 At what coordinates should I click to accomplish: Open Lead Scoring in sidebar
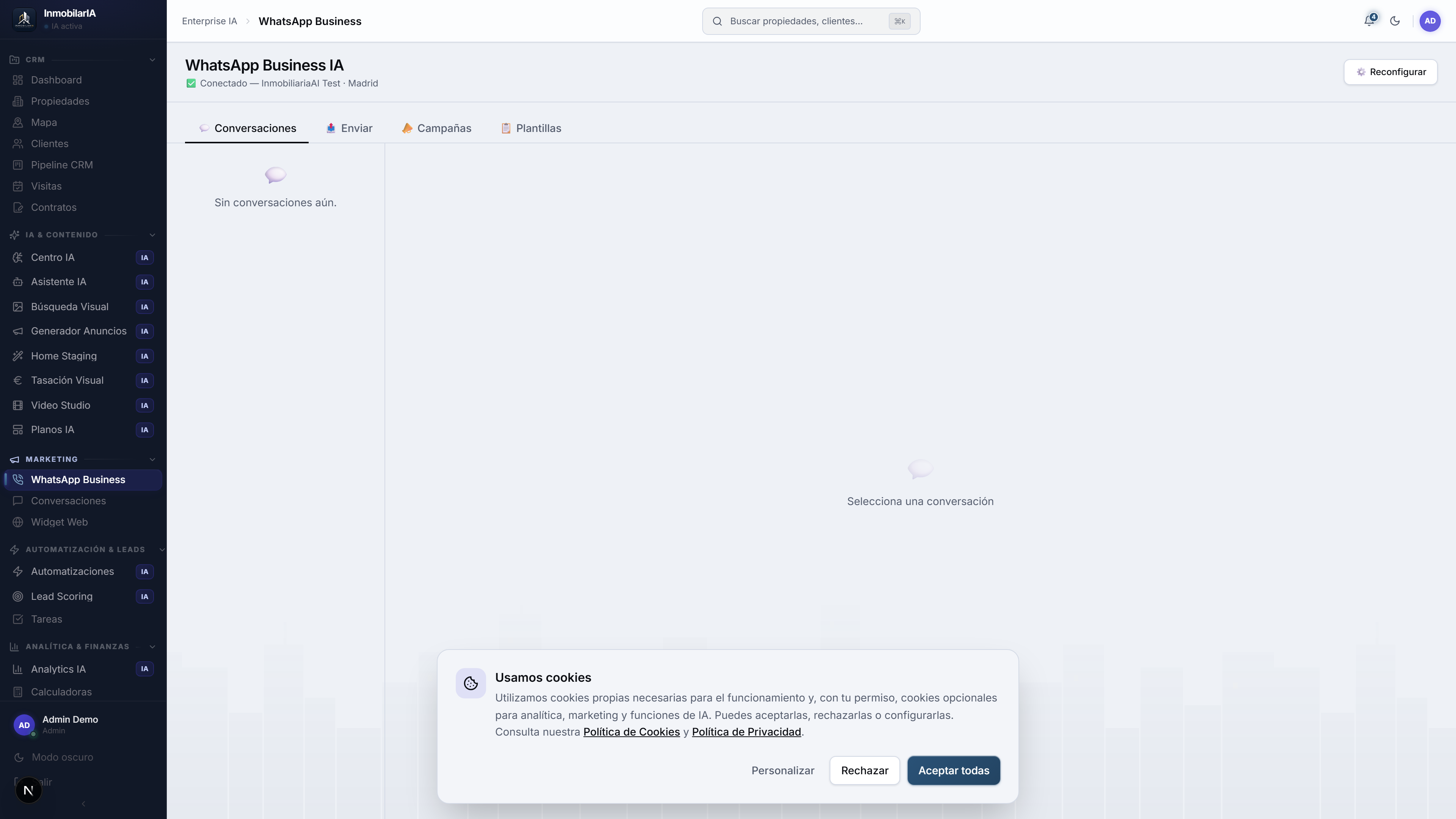(83, 596)
